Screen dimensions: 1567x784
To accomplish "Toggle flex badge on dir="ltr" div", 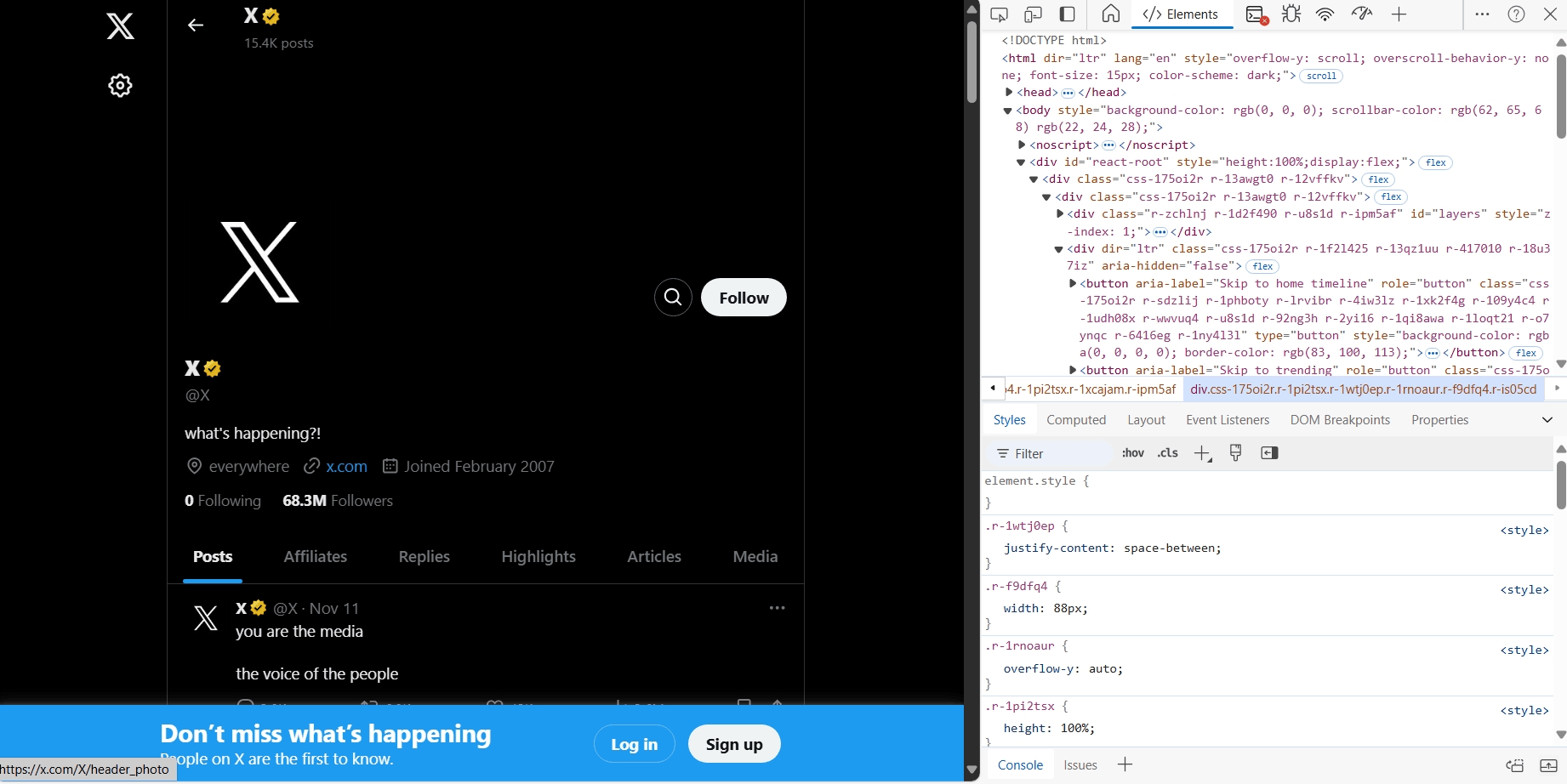I will [1263, 266].
